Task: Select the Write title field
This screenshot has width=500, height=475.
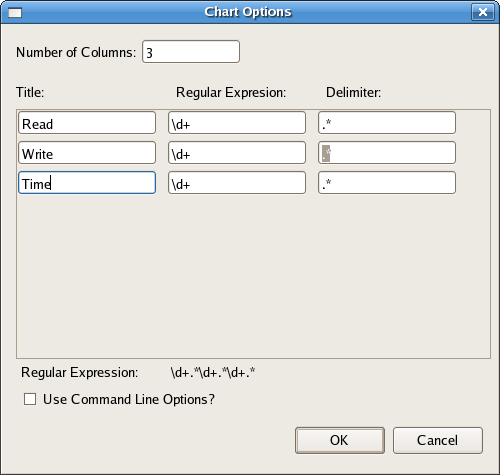Action: (x=87, y=153)
